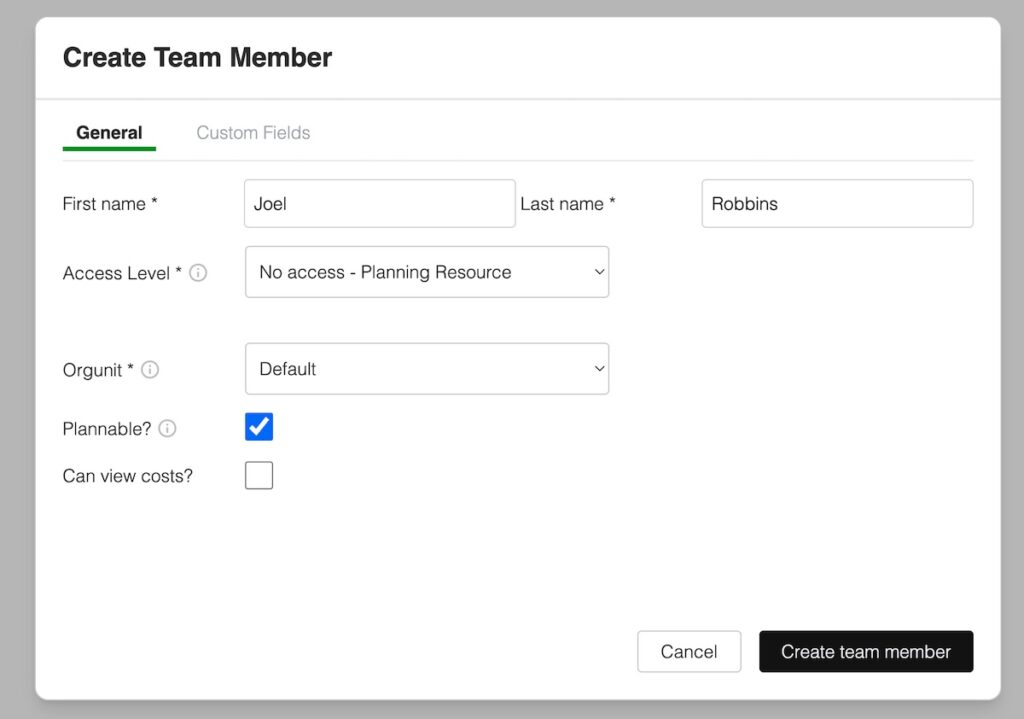Uncheck the Plannable checkbox
Screen dimensions: 1024x719
point(258,426)
